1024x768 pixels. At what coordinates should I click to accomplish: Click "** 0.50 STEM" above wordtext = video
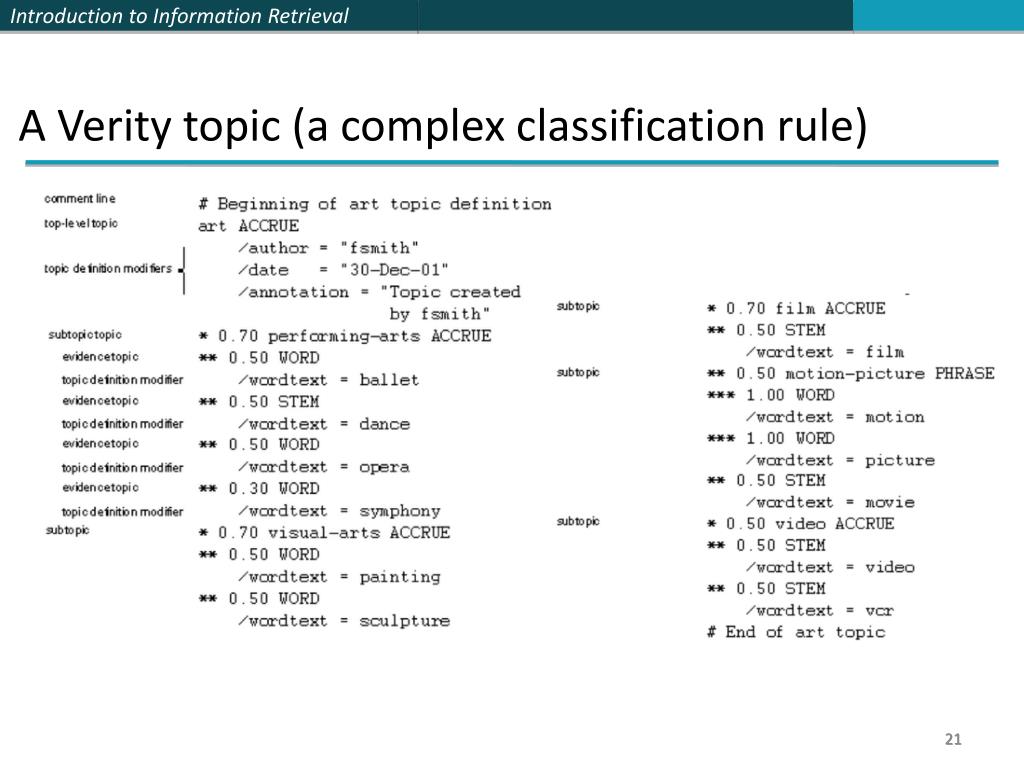767,545
